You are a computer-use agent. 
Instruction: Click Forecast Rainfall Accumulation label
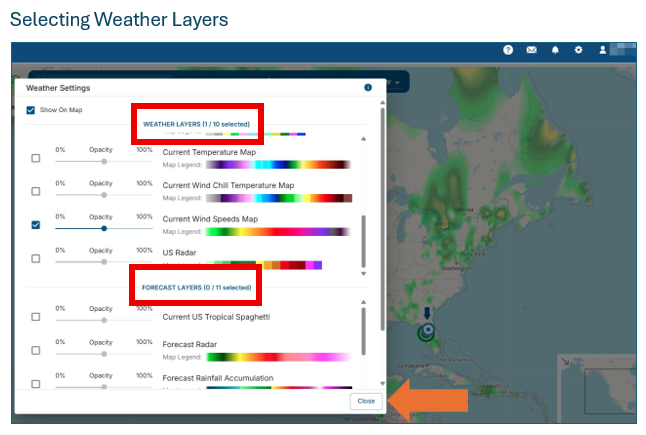click(x=218, y=378)
